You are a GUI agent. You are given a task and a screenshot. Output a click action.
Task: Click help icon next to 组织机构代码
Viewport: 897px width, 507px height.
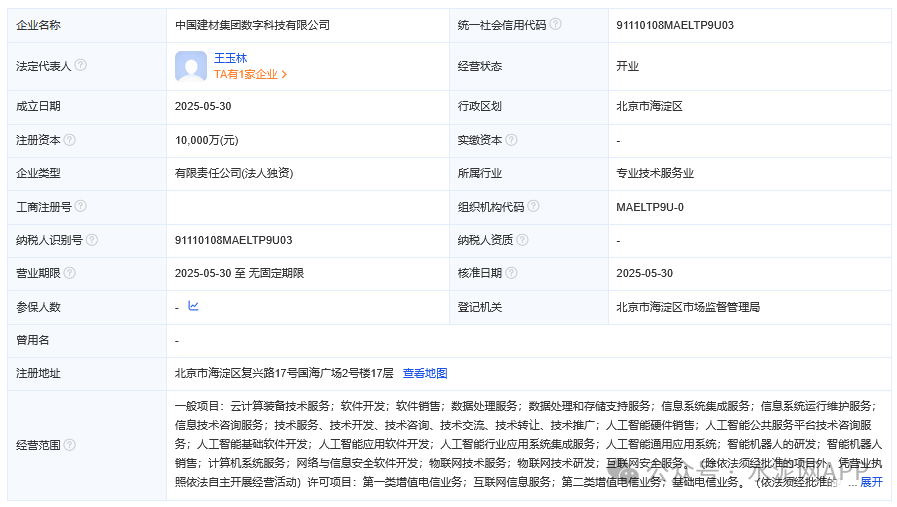point(533,206)
